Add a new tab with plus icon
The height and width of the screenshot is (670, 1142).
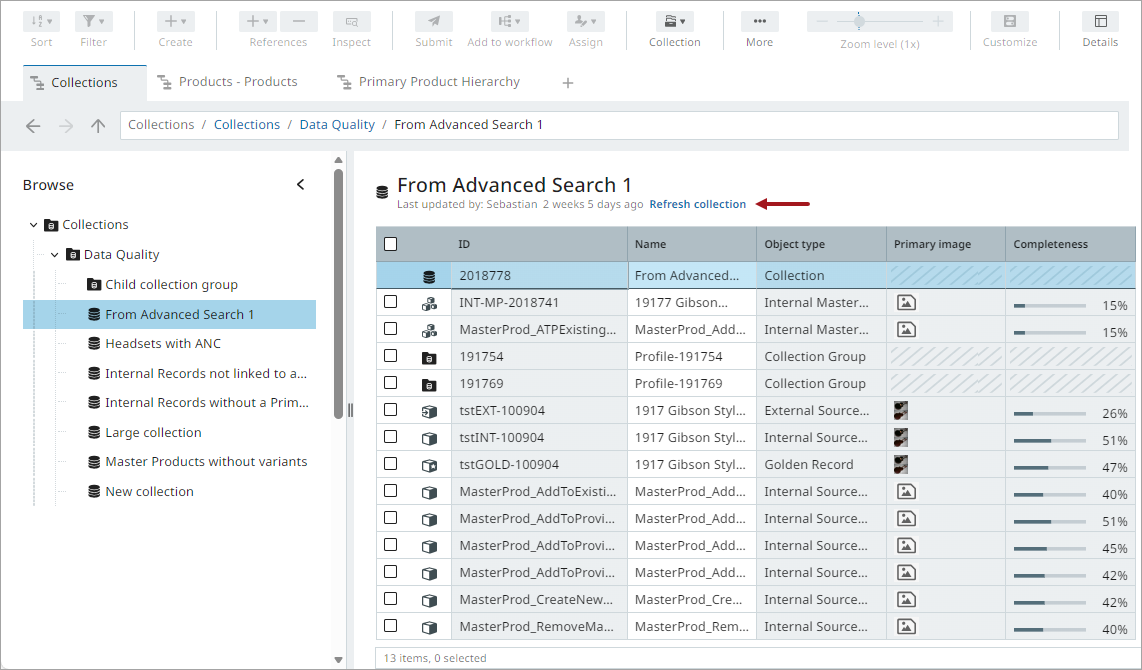pos(568,83)
